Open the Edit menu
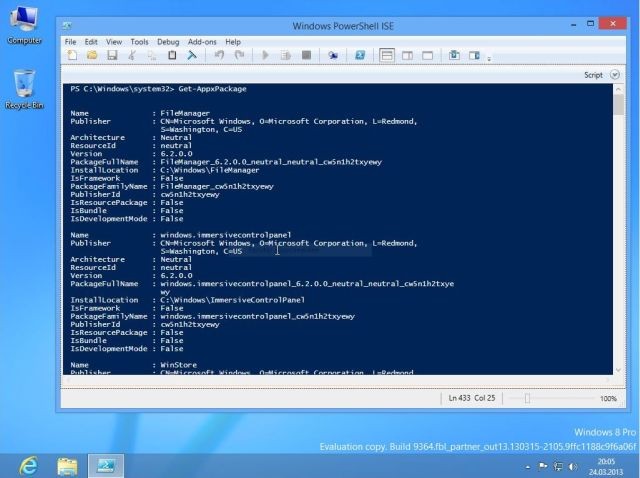 pyautogui.click(x=91, y=42)
